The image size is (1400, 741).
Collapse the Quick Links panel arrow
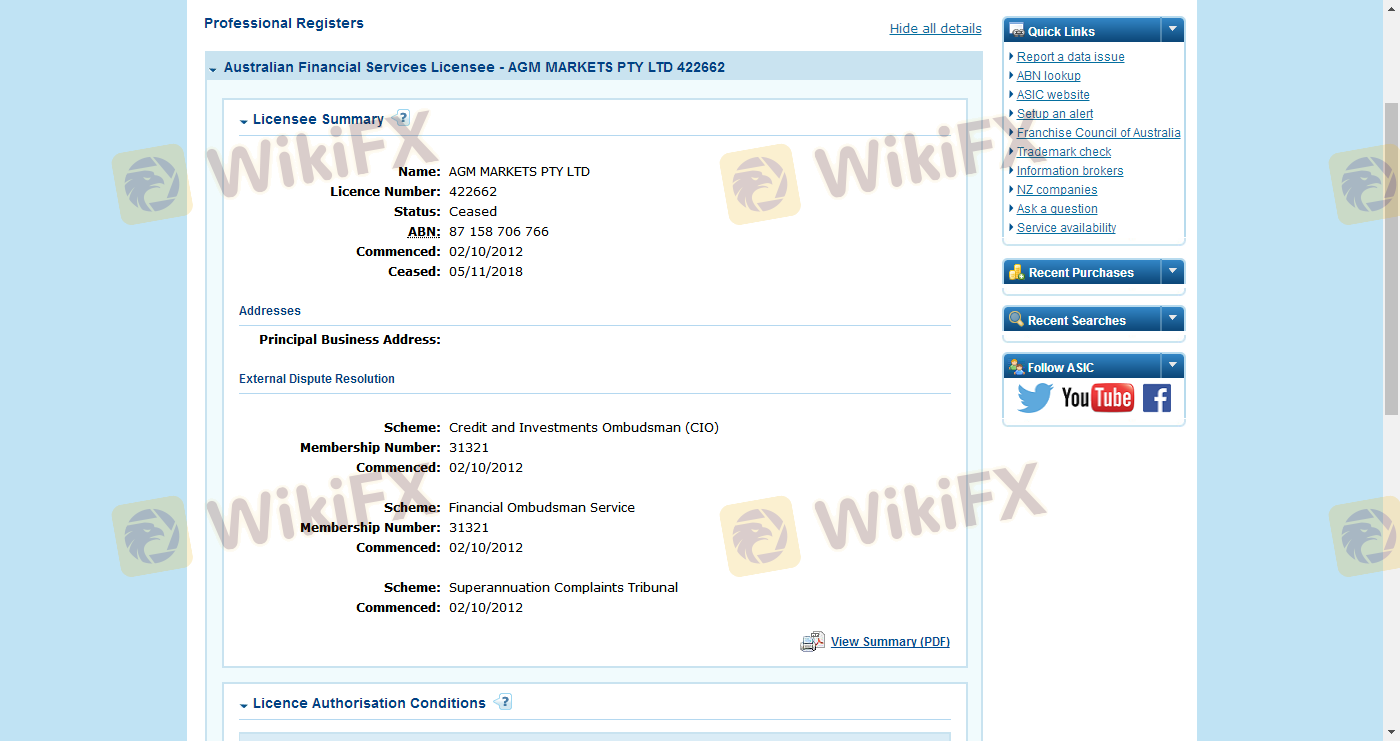coord(1173,30)
